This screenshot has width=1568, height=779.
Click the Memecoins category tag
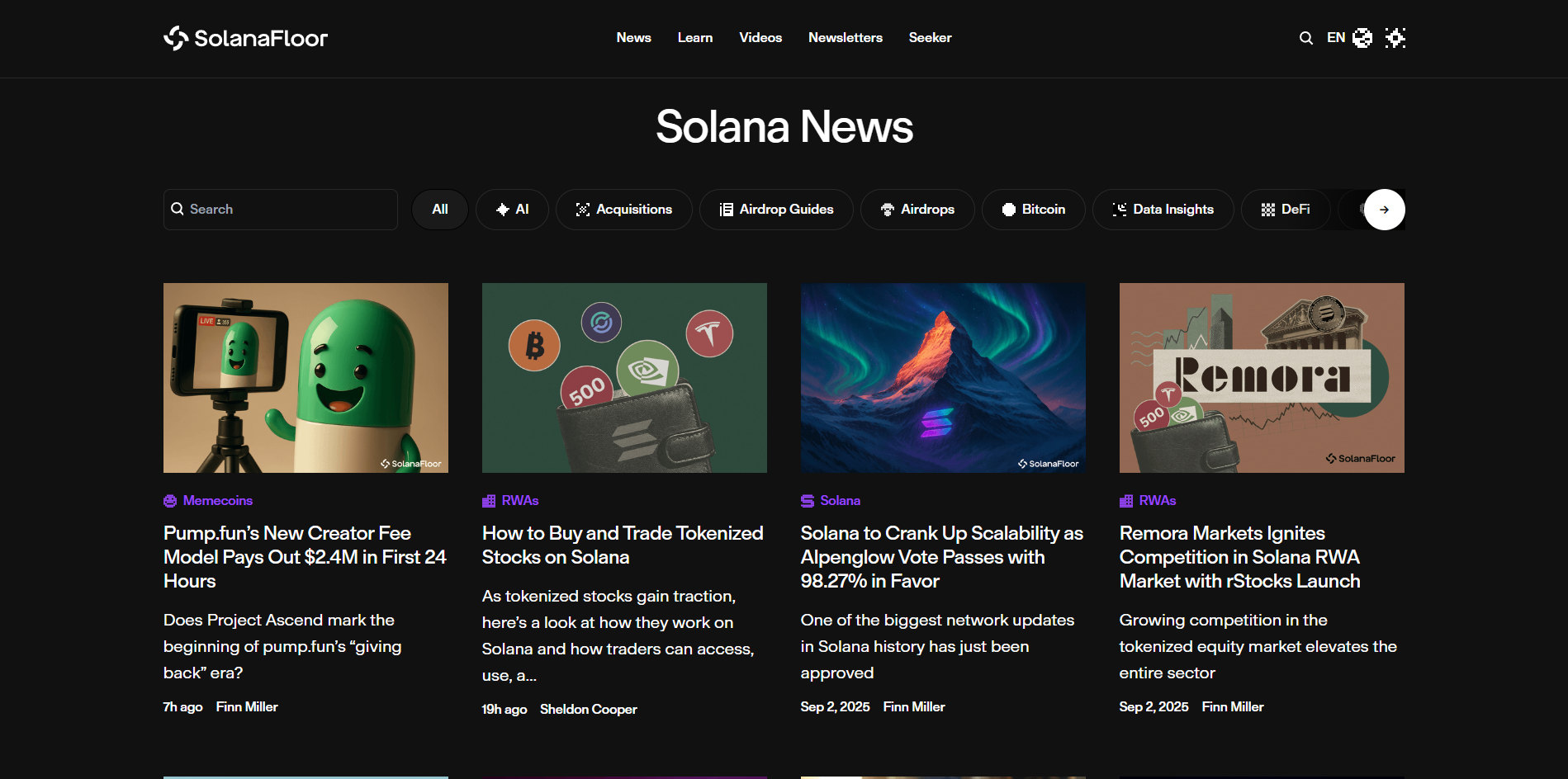click(217, 501)
